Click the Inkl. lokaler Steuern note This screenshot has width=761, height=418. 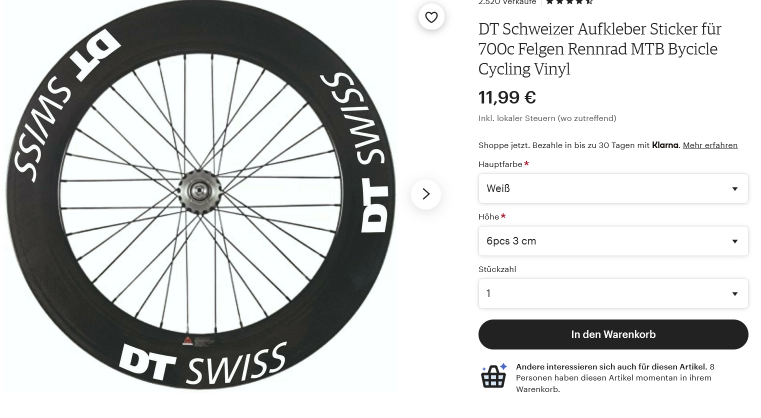click(x=547, y=119)
